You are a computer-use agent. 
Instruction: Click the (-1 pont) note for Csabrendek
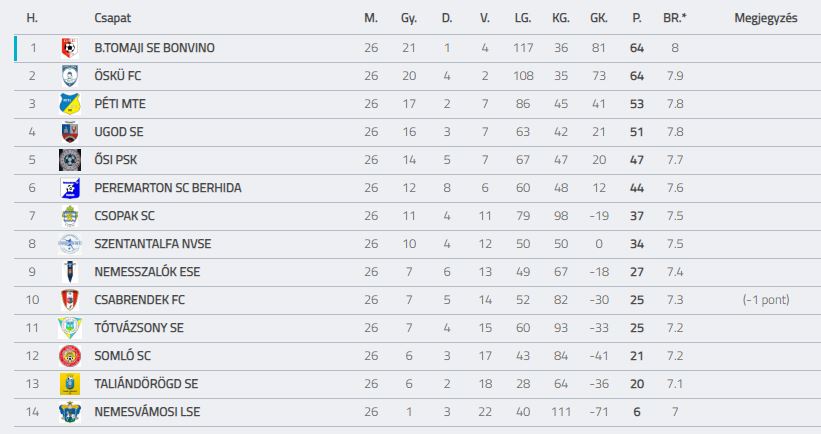765,300
